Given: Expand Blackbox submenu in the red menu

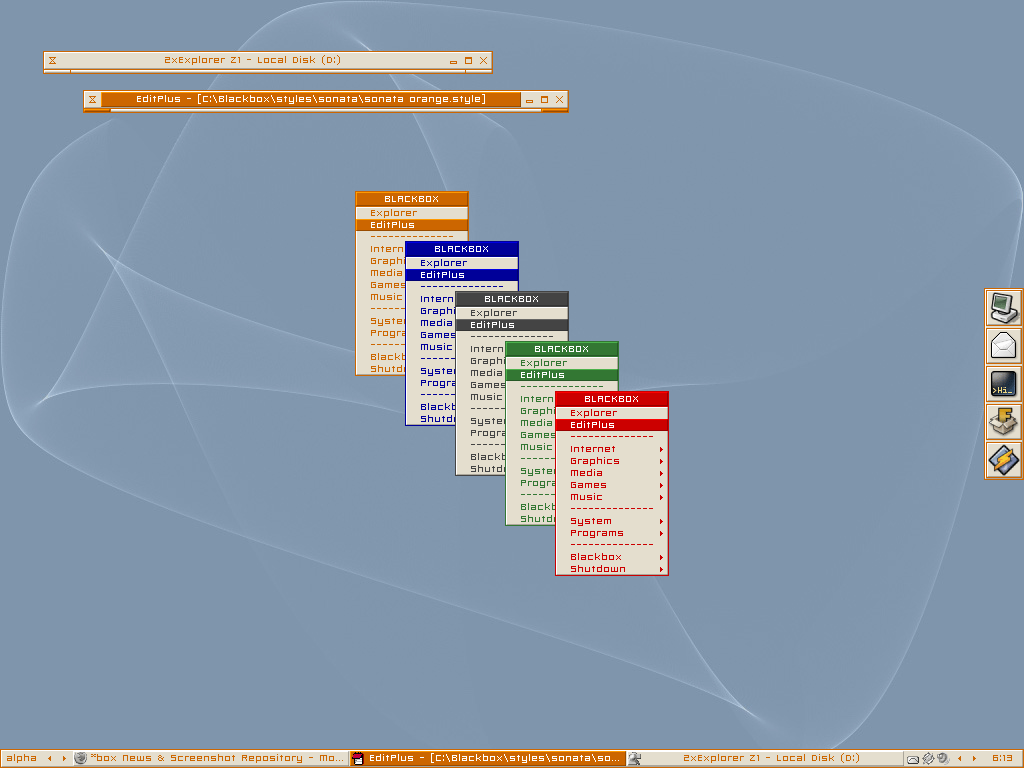Looking at the screenshot, I should coord(611,557).
